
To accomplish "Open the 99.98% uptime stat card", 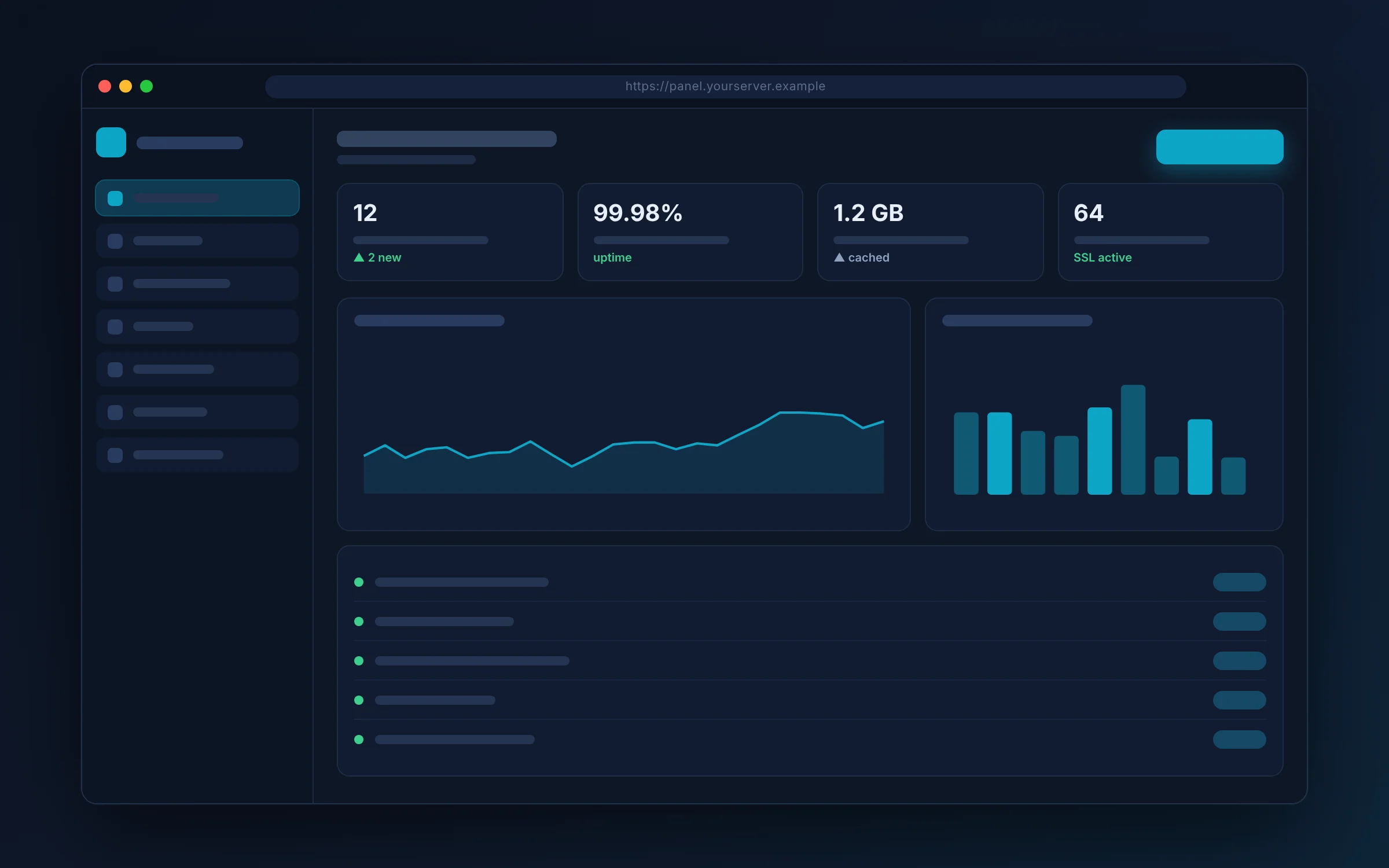I will pyautogui.click(x=690, y=232).
